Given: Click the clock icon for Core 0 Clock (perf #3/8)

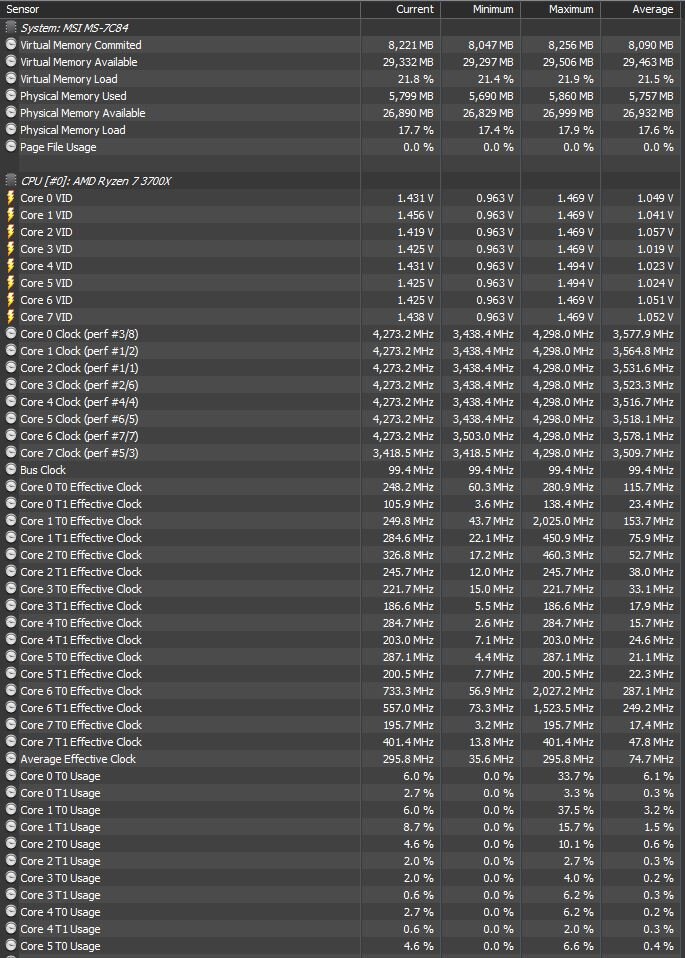Looking at the screenshot, I should pyautogui.click(x=10, y=334).
